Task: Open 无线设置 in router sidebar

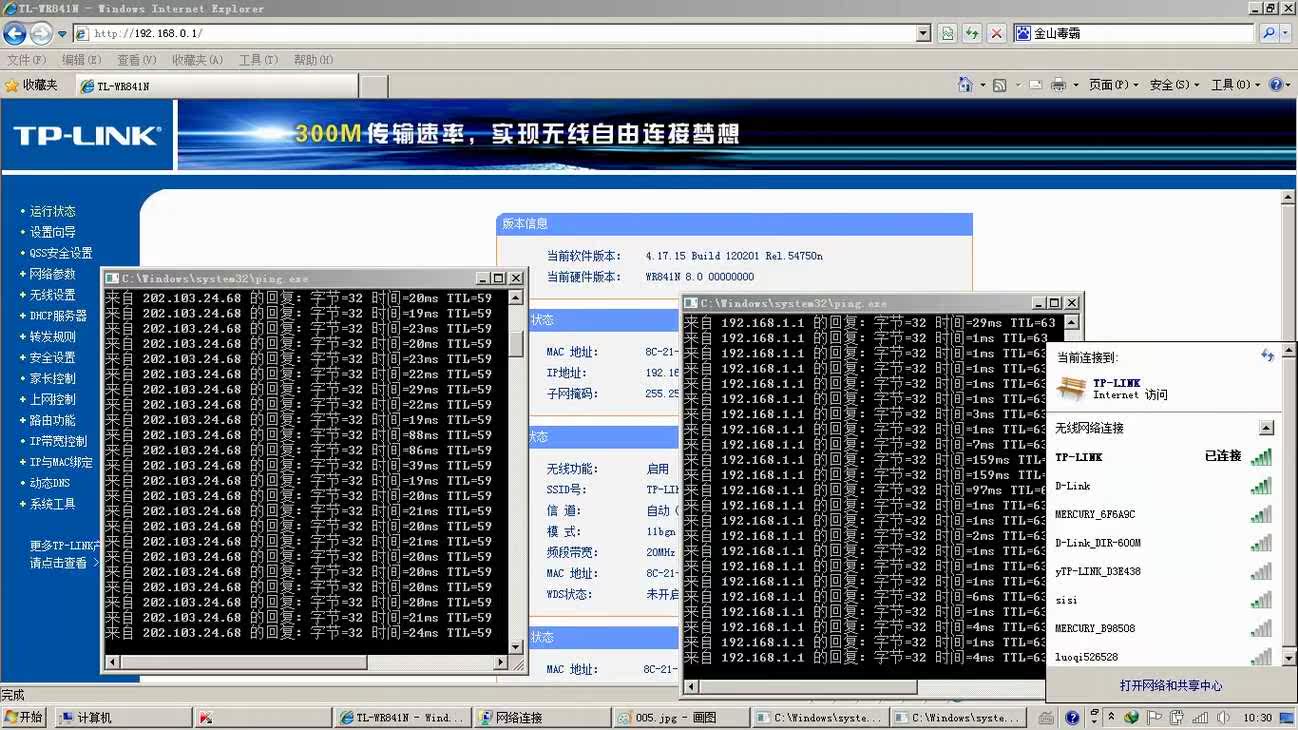Action: coord(52,295)
